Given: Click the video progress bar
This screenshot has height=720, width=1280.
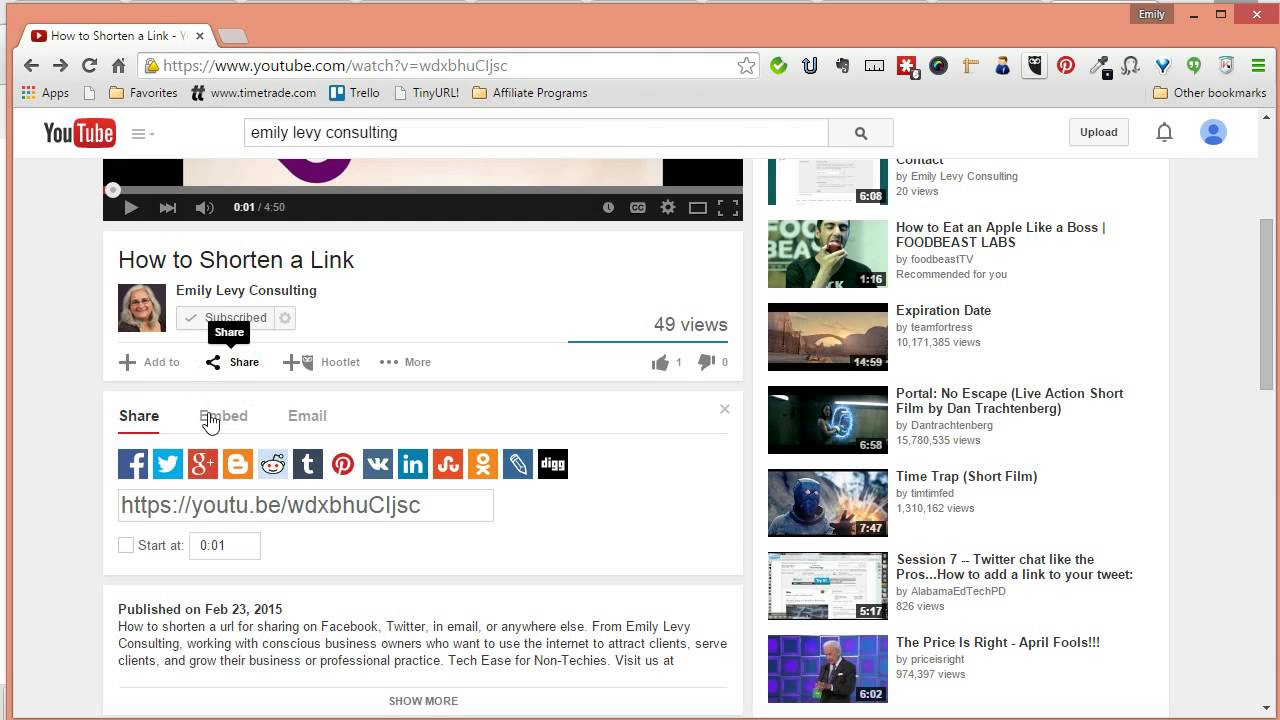Looking at the screenshot, I should pyautogui.click(x=423, y=189).
